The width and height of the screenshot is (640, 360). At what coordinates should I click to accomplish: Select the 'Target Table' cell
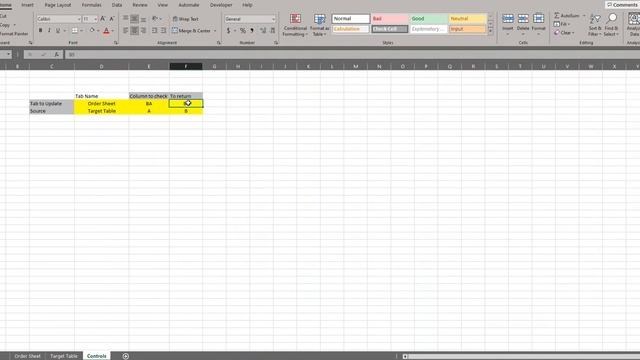click(102, 111)
